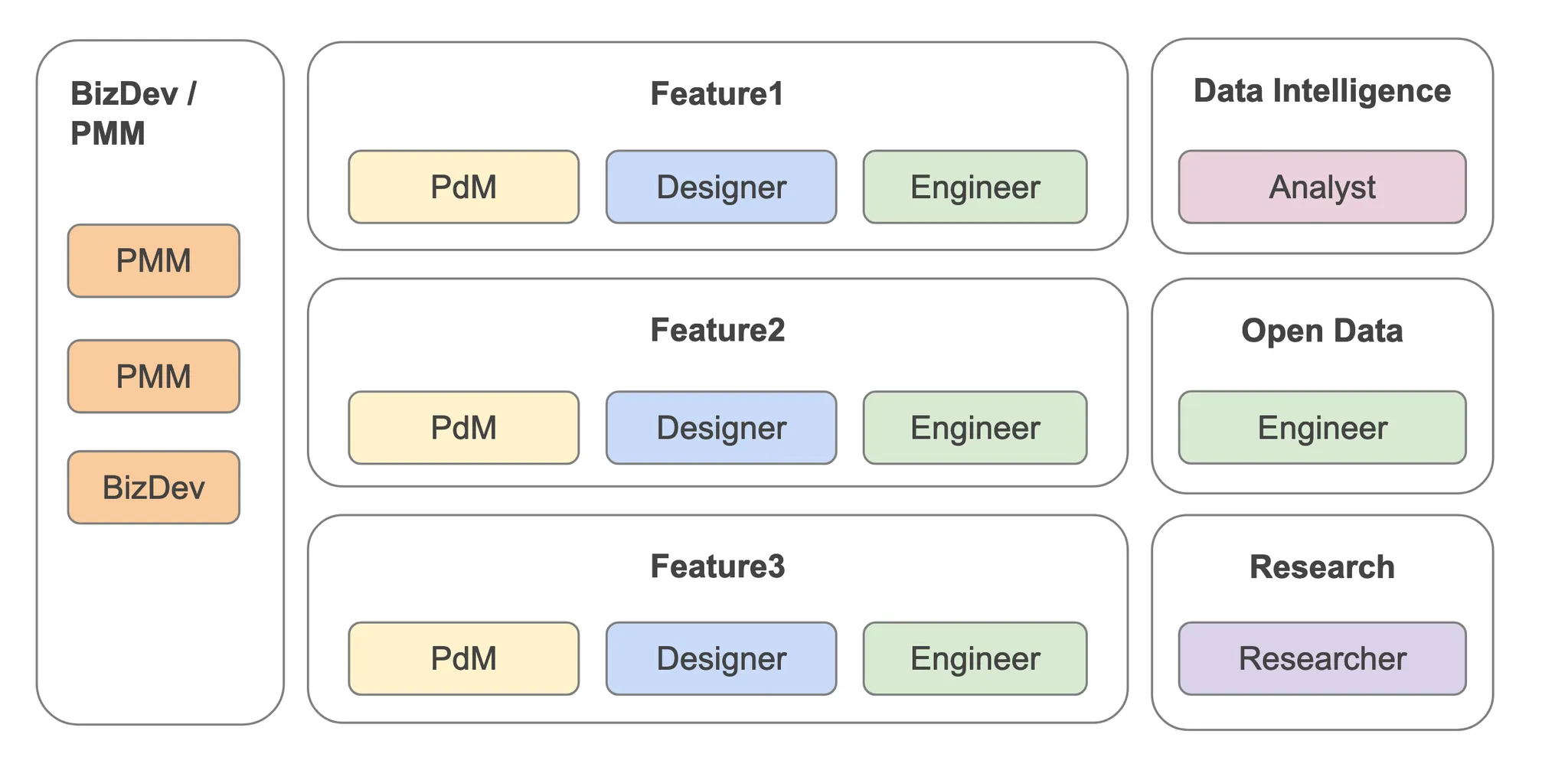Select the Data Intelligence heading
This screenshot has height=767, width=1568.
click(1322, 91)
